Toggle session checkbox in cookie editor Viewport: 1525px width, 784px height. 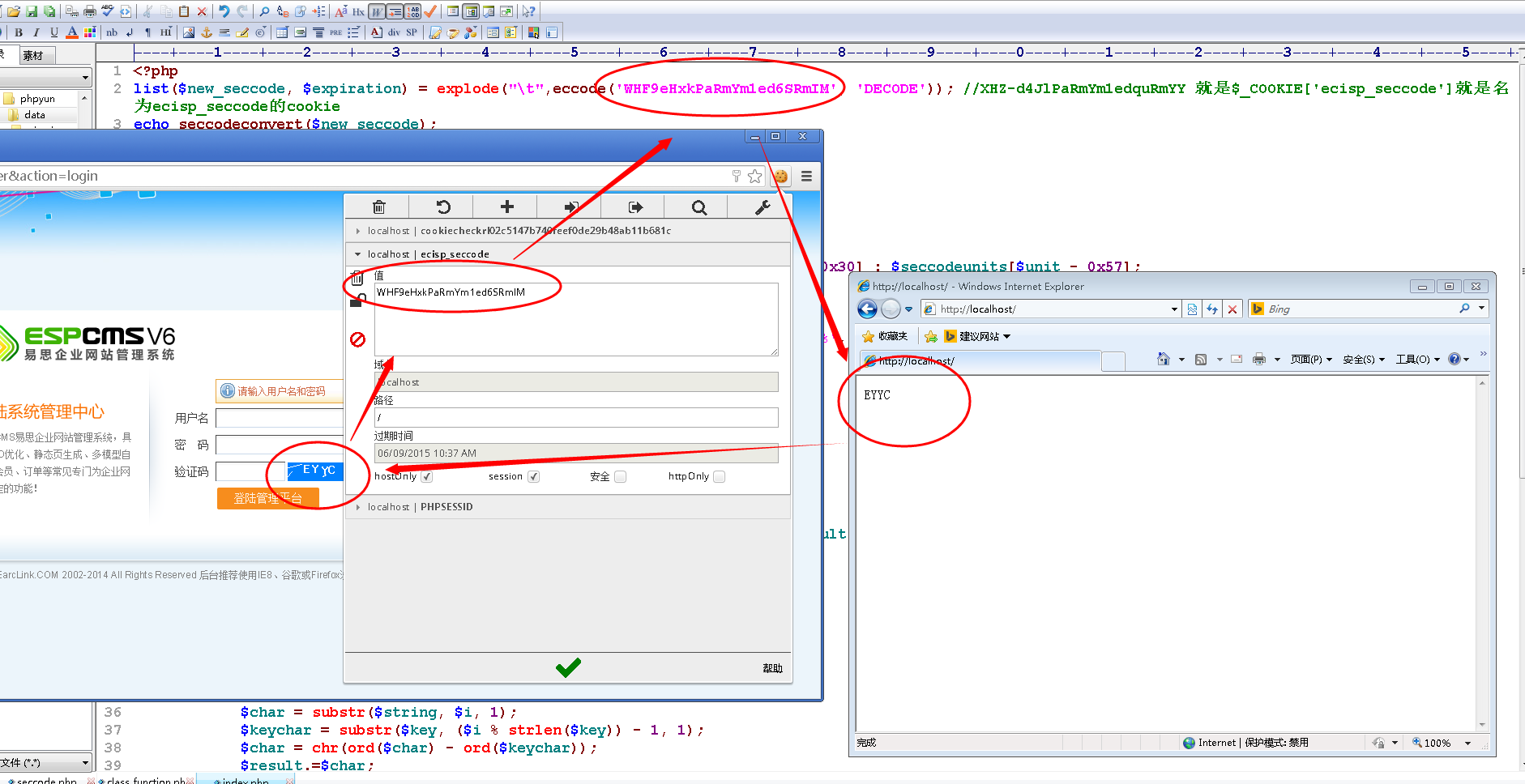(533, 476)
